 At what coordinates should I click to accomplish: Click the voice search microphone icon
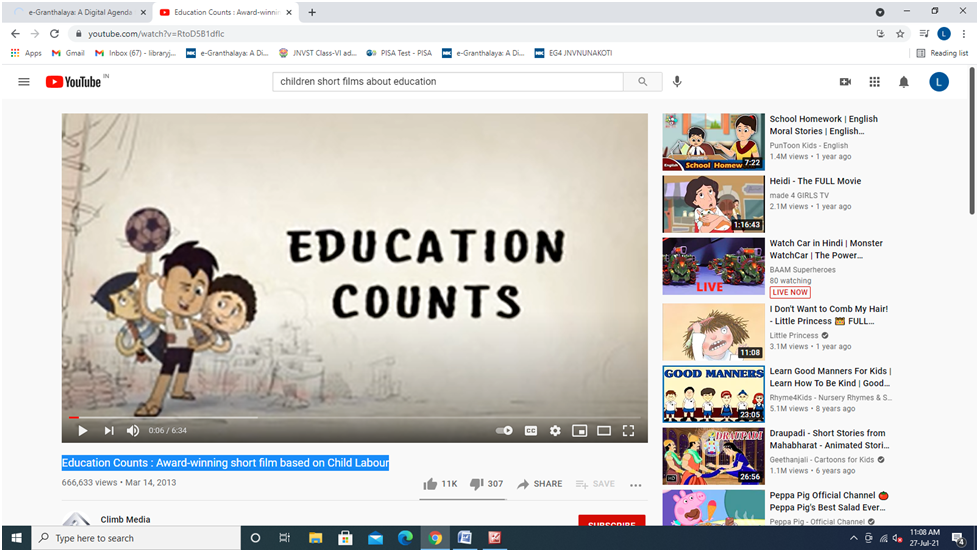click(x=677, y=82)
